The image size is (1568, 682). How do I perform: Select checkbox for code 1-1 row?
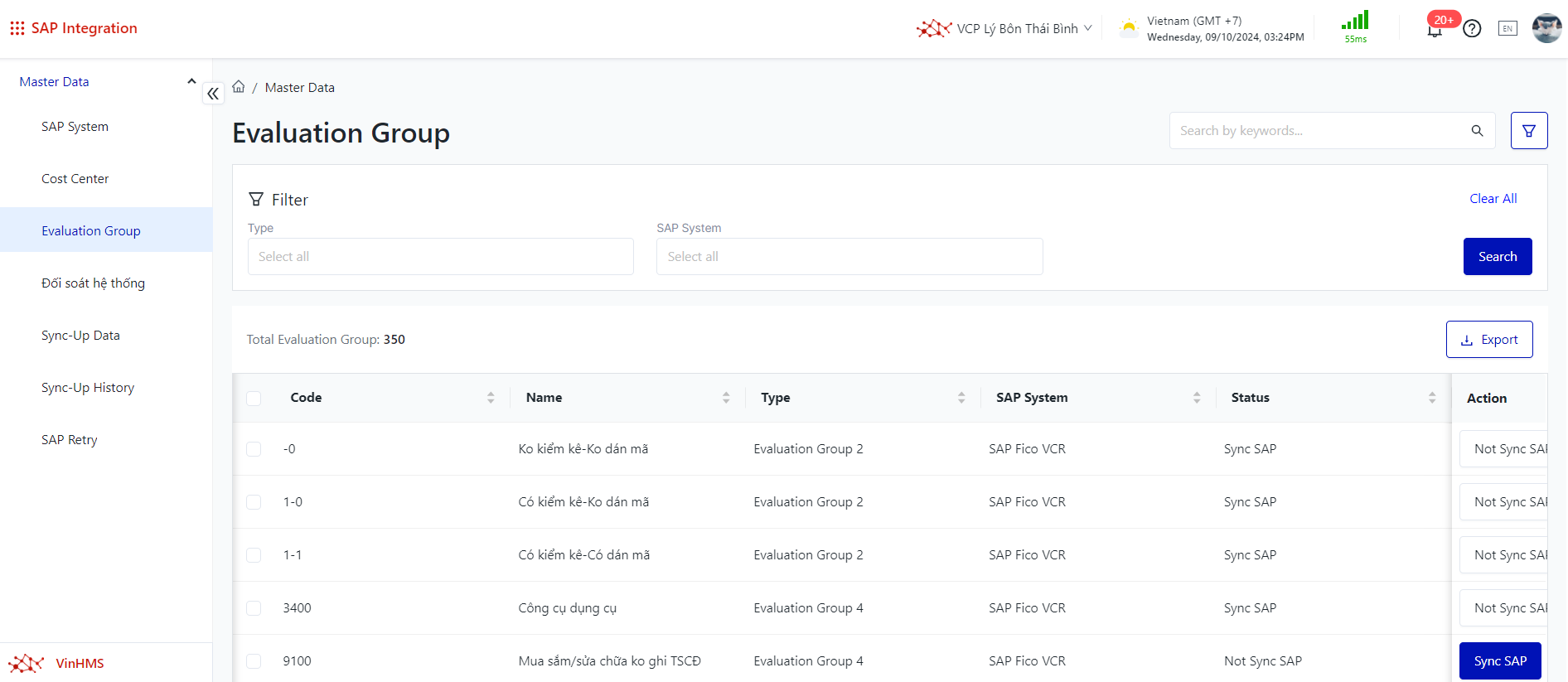tap(254, 555)
